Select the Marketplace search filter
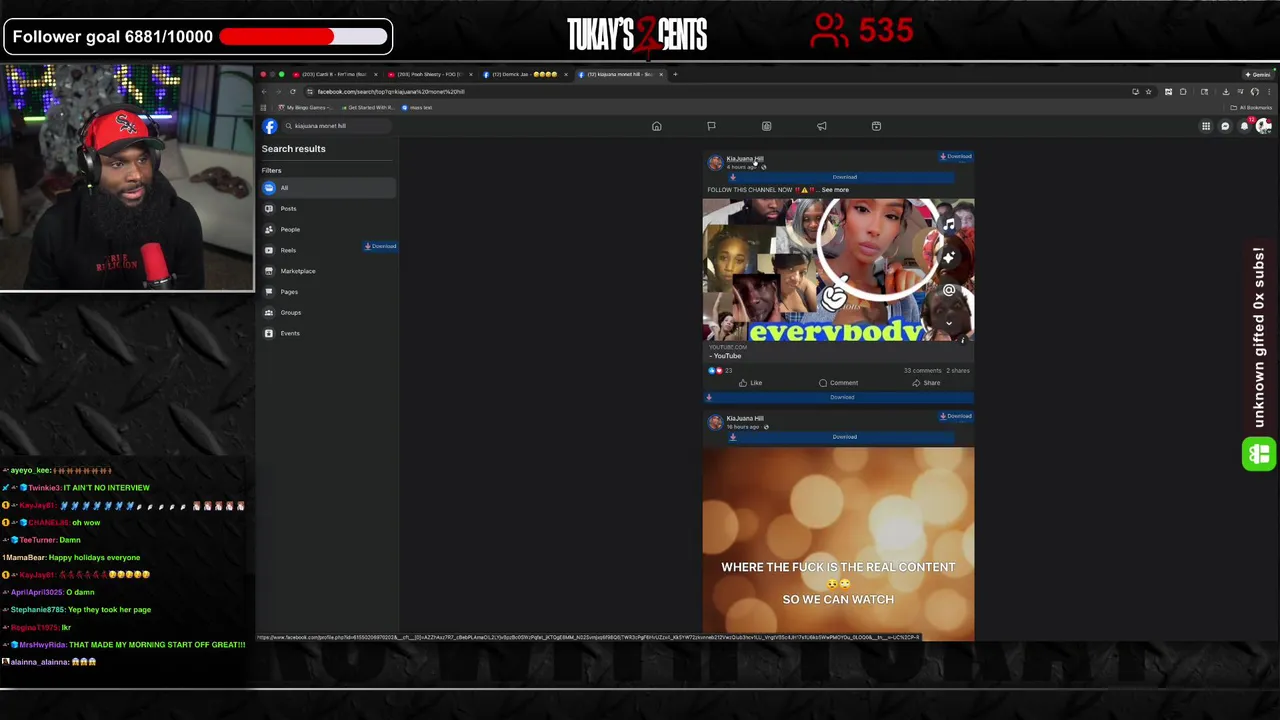This screenshot has width=1280, height=720. [x=328, y=271]
